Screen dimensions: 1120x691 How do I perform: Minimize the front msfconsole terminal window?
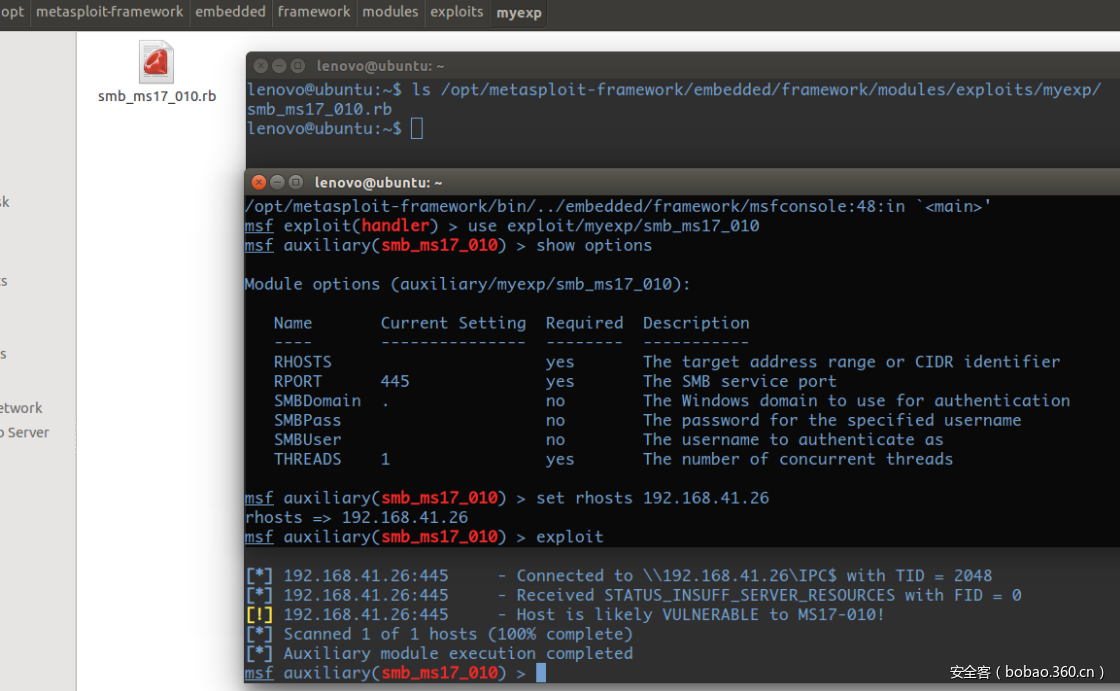[x=278, y=182]
